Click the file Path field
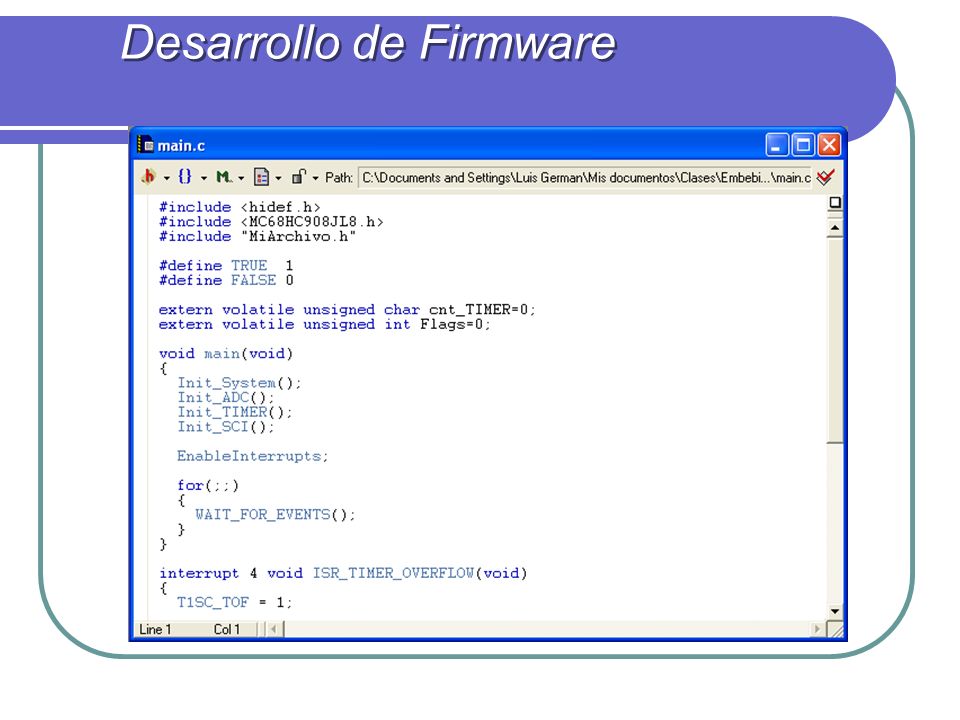 coord(585,178)
